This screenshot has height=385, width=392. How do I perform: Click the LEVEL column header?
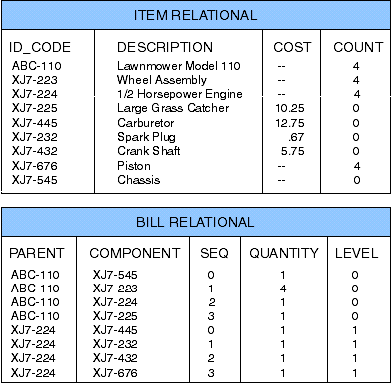coord(357,253)
